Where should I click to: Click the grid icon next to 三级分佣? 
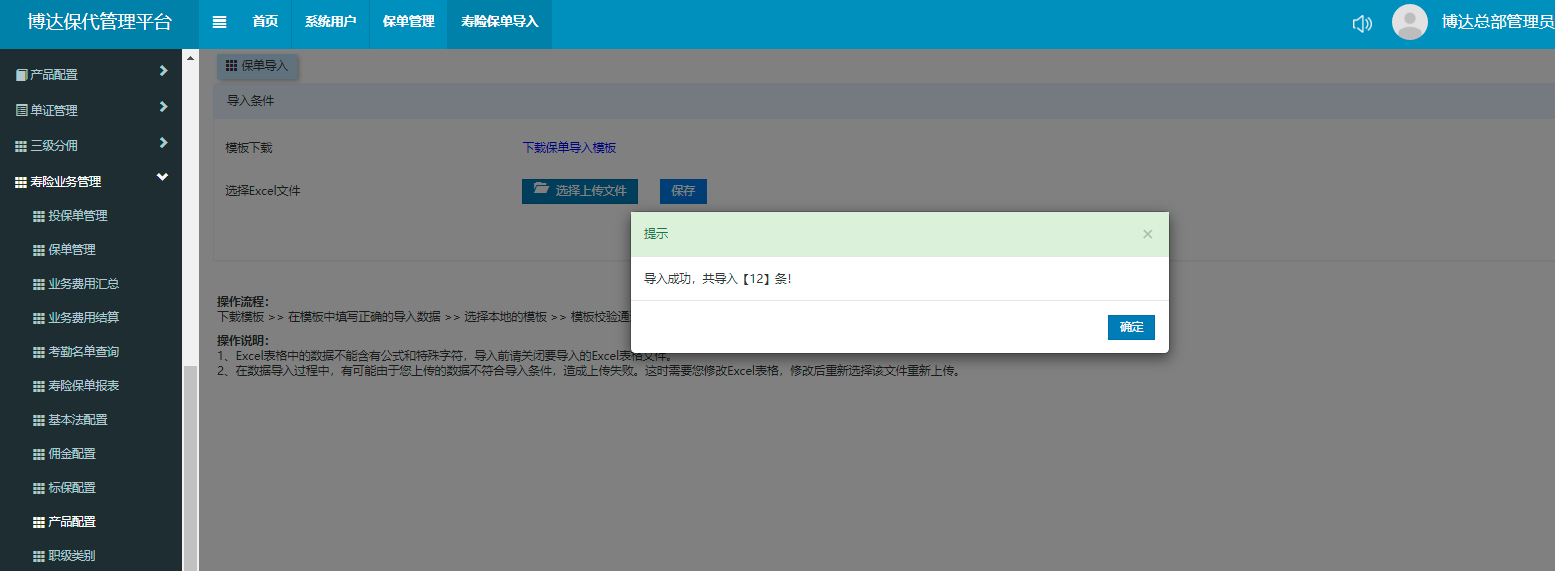pyautogui.click(x=21, y=146)
